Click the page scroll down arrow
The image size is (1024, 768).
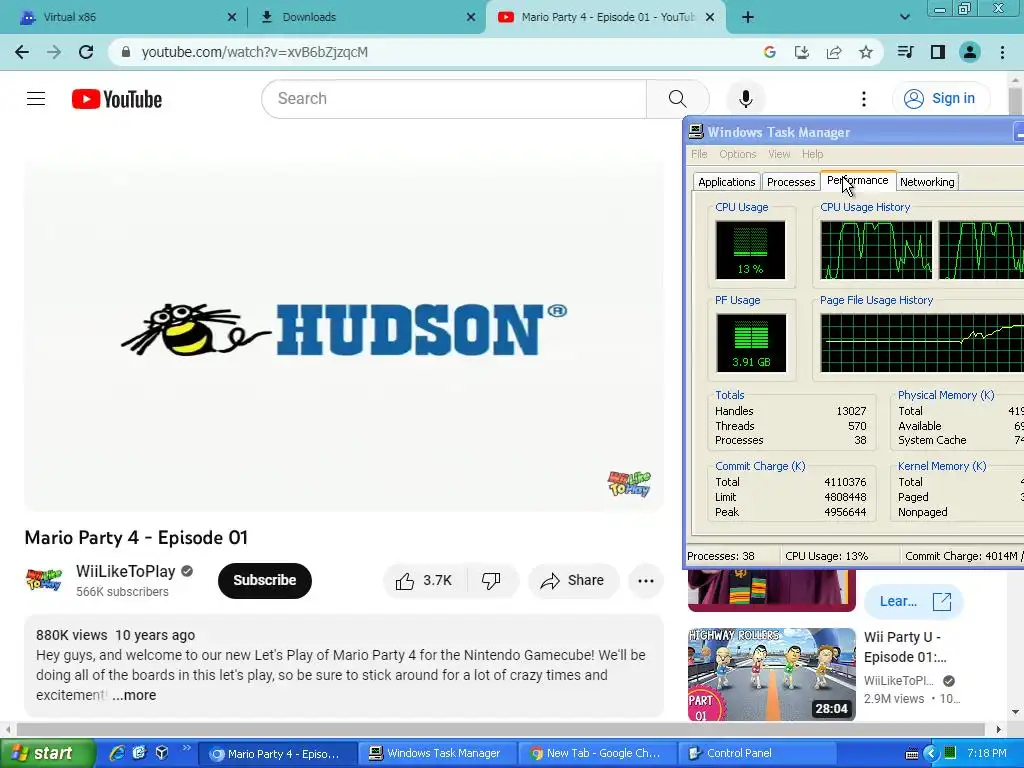pyautogui.click(x=1015, y=712)
